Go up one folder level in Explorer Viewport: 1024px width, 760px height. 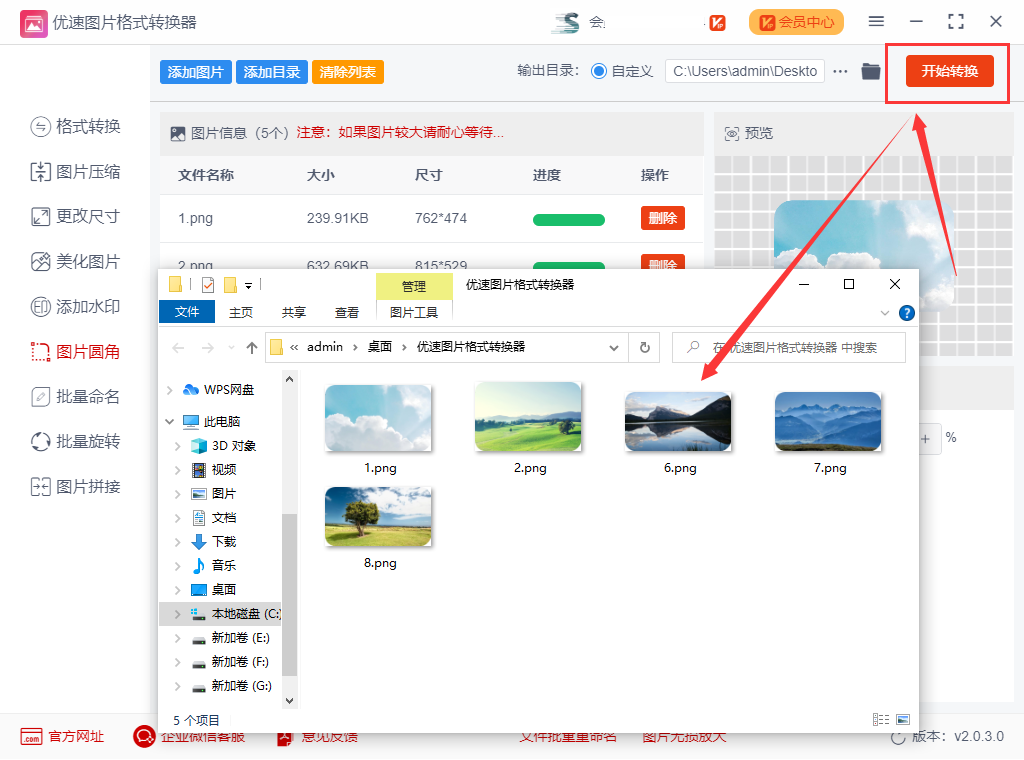click(x=251, y=348)
